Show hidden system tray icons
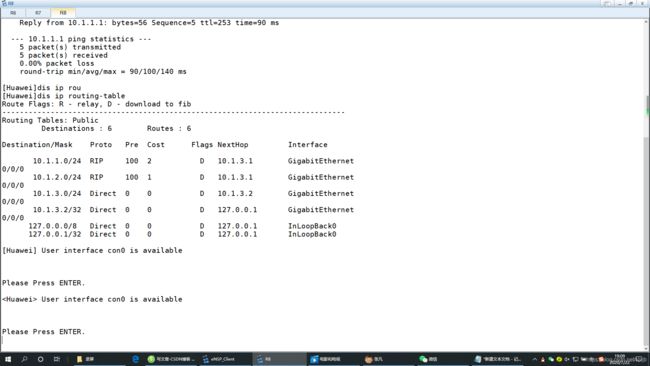 coord(534,359)
